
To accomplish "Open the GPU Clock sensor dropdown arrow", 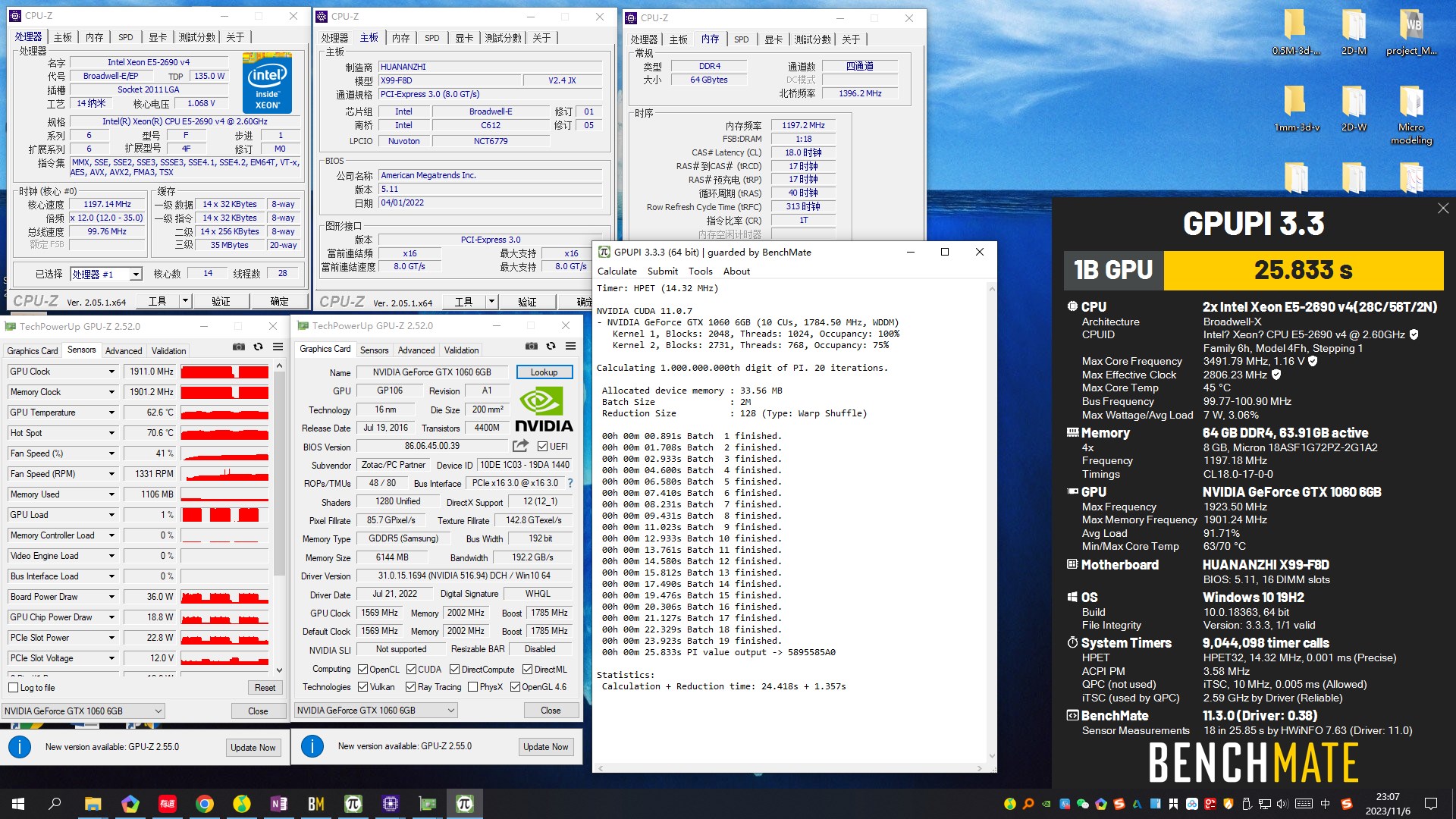I will (111, 372).
